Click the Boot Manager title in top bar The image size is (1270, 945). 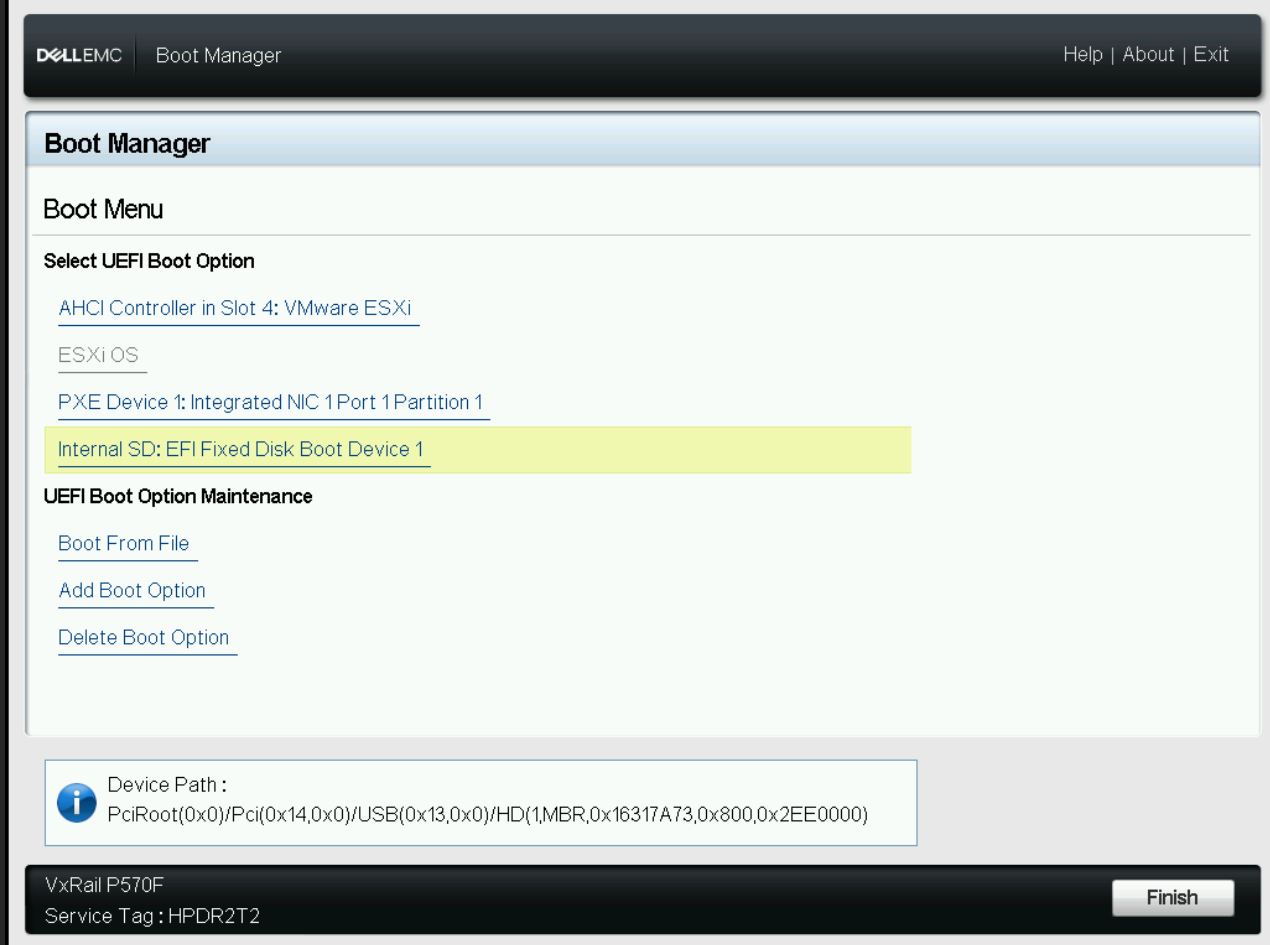click(x=218, y=55)
